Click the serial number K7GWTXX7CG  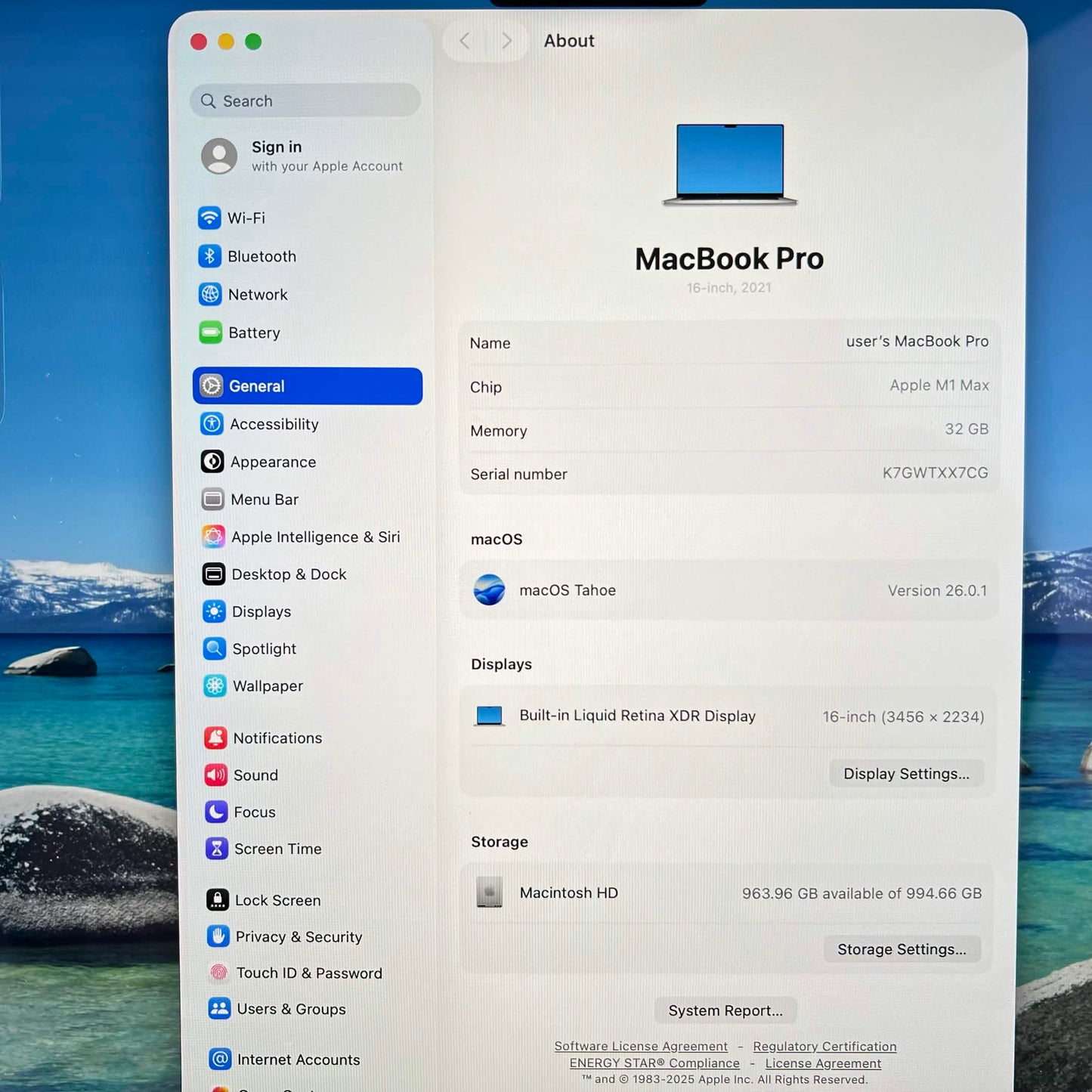click(936, 472)
